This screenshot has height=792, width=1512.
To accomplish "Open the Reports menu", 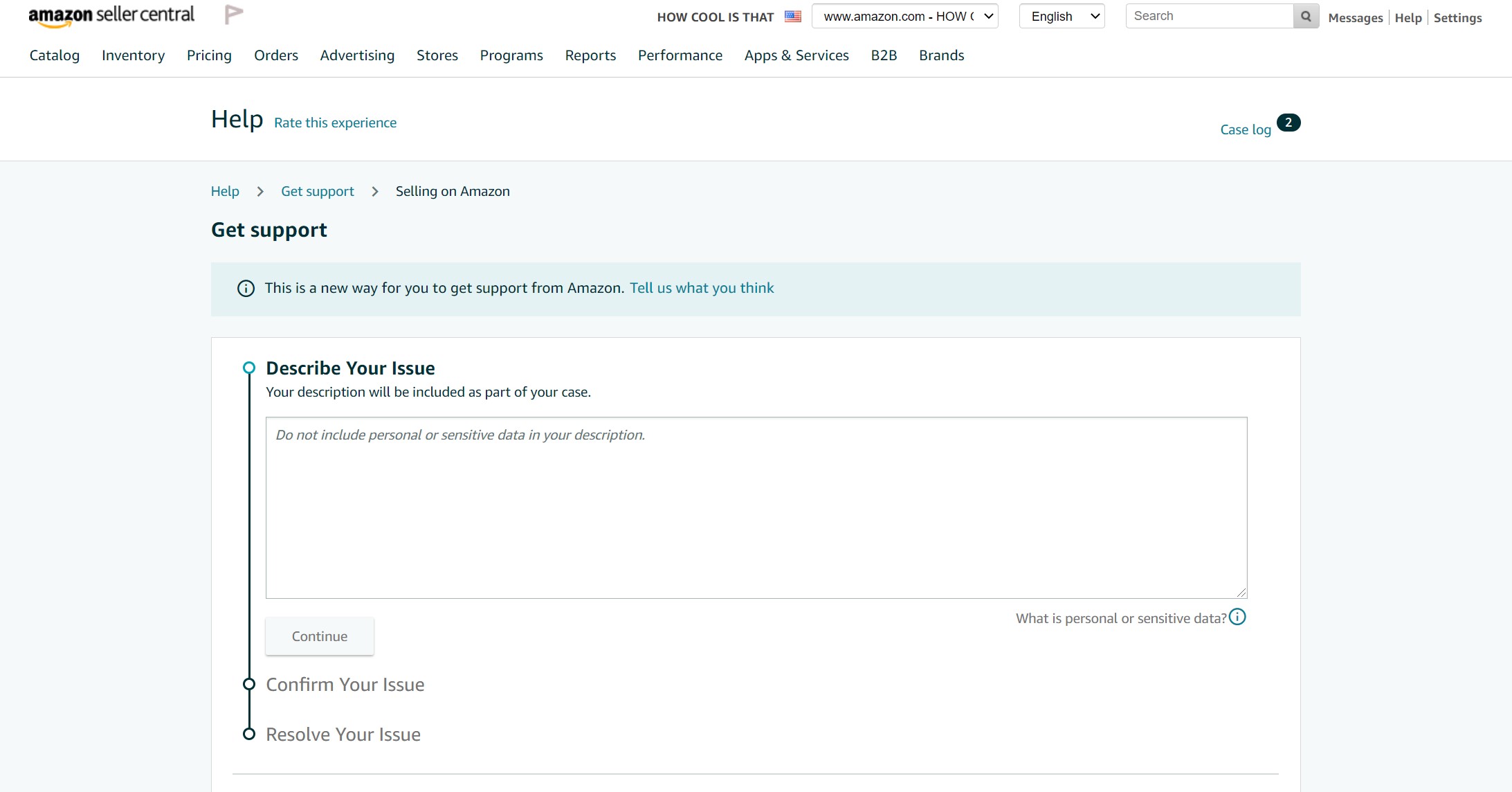I will [590, 55].
